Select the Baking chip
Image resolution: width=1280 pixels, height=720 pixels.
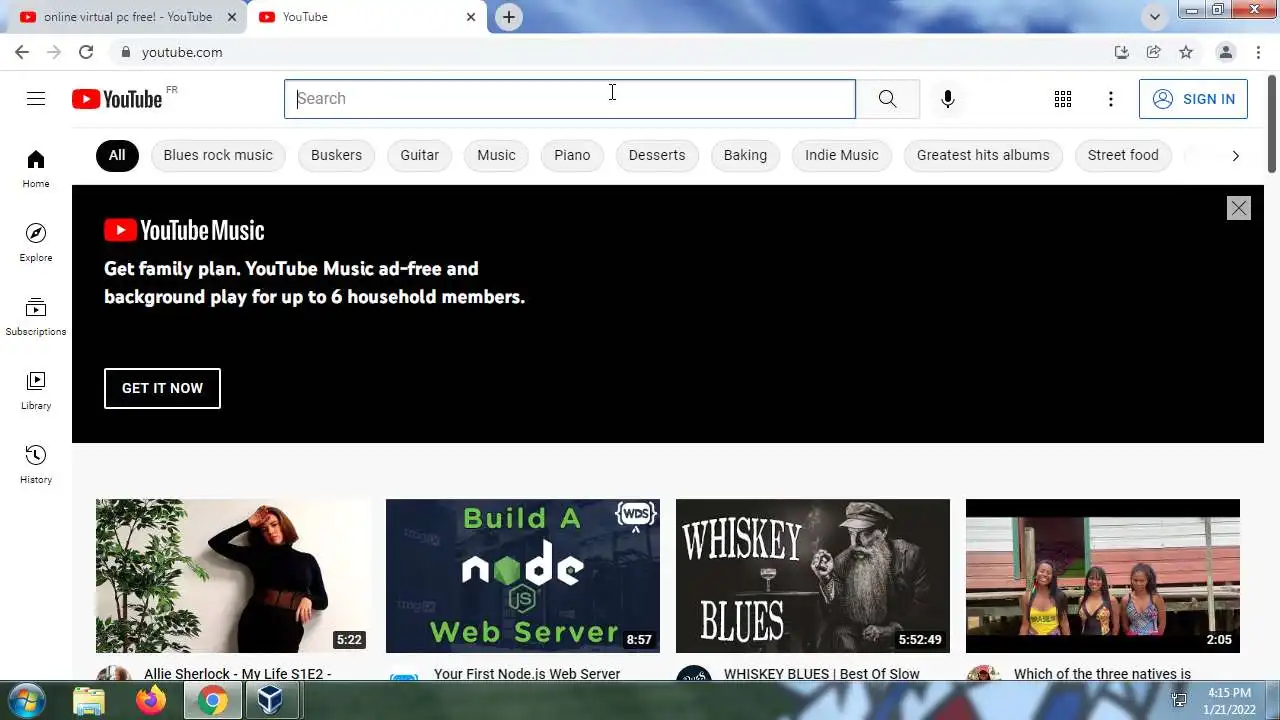(x=745, y=155)
